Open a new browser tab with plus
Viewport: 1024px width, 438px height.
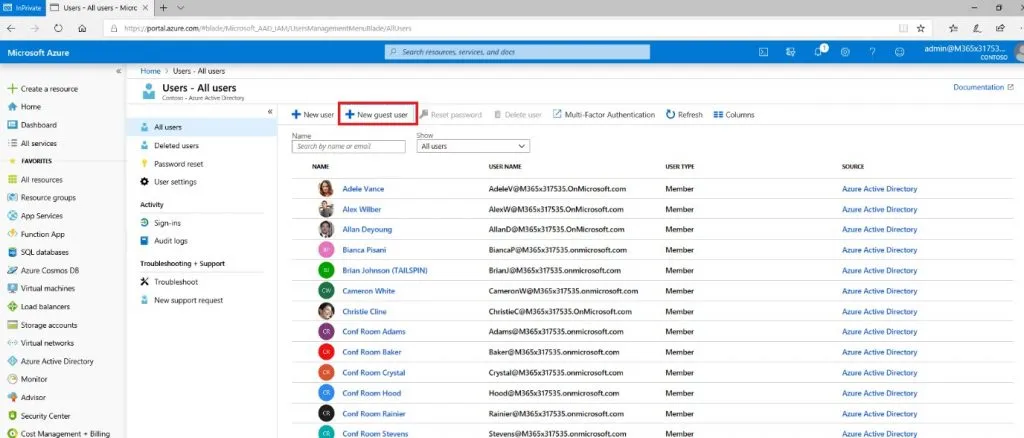point(163,8)
